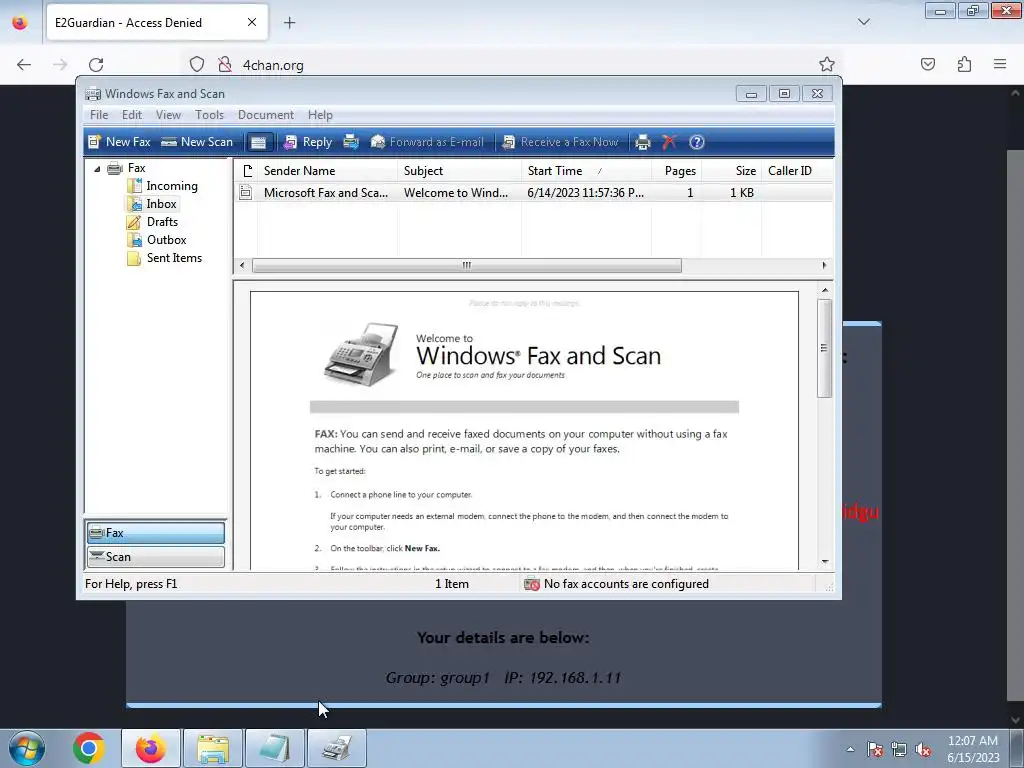Click the horizontal scrollbar thumb in list

(466, 265)
